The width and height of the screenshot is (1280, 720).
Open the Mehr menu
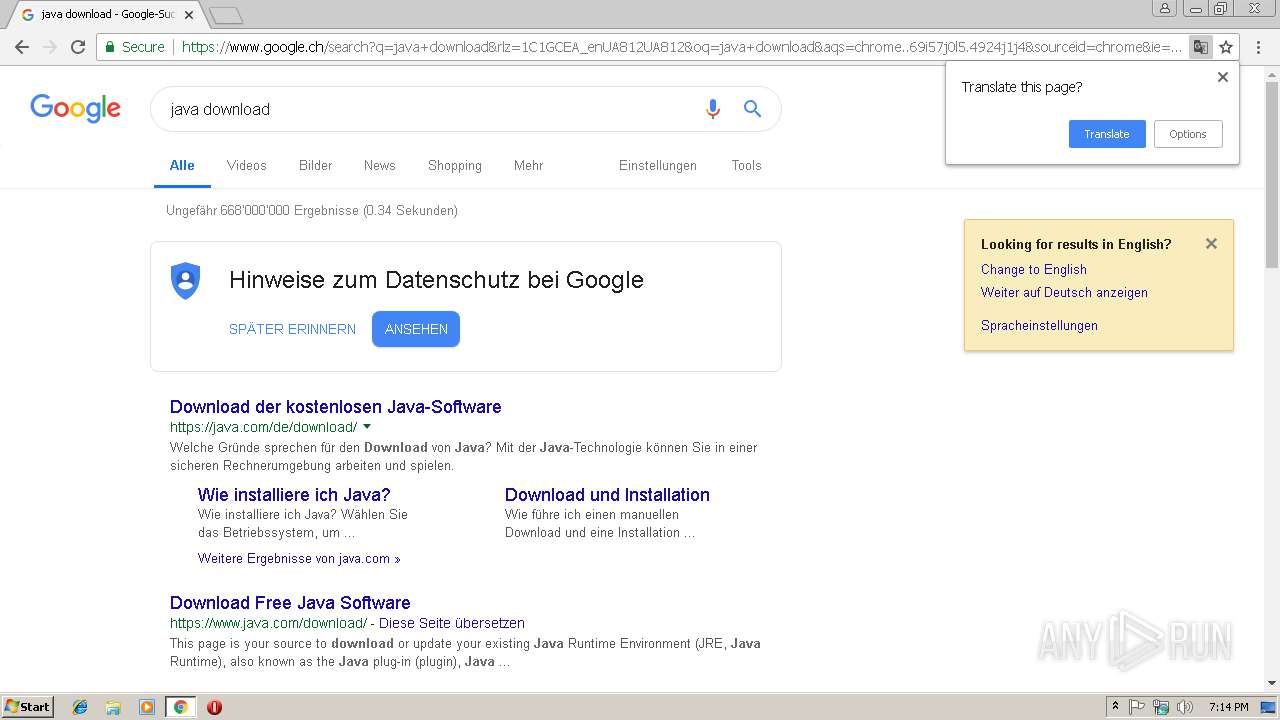(528, 166)
